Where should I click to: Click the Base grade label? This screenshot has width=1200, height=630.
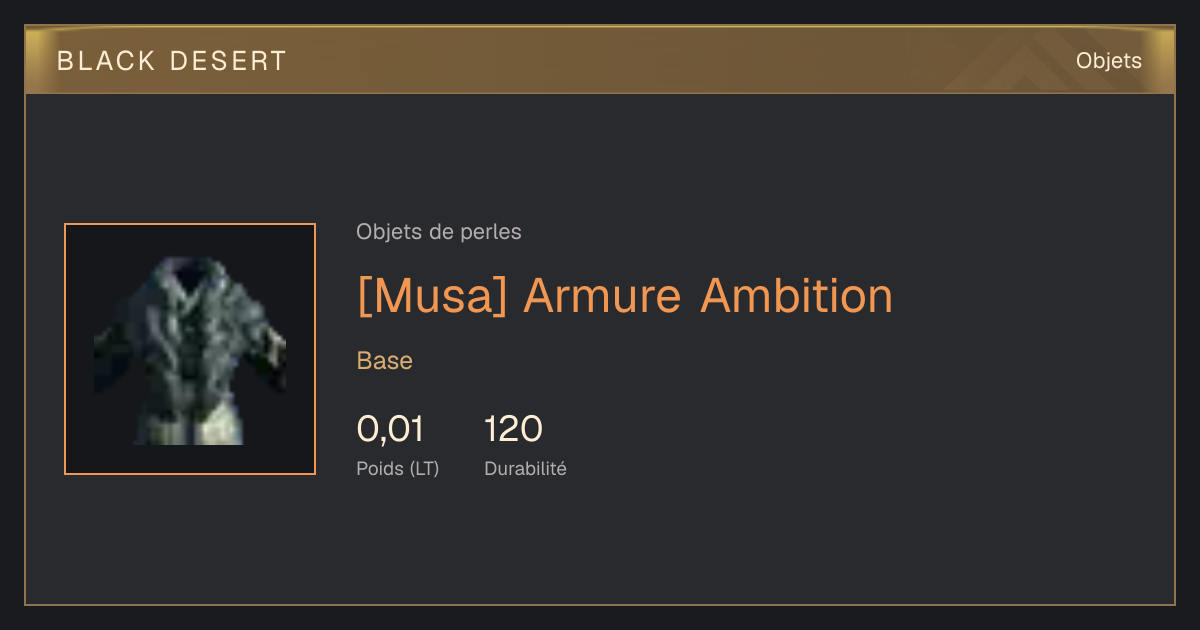(385, 361)
